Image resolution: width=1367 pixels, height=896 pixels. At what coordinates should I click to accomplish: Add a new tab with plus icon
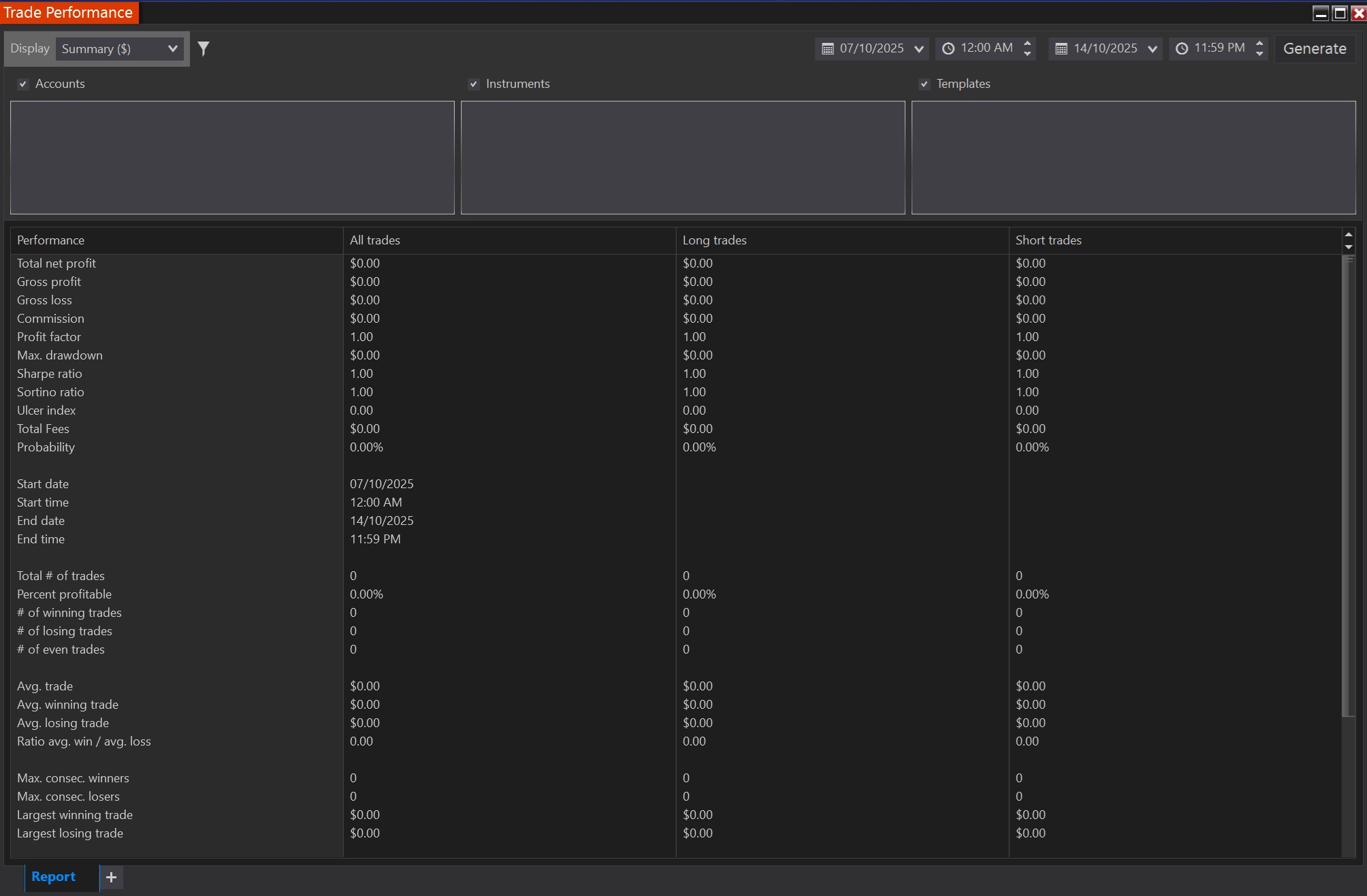point(112,877)
